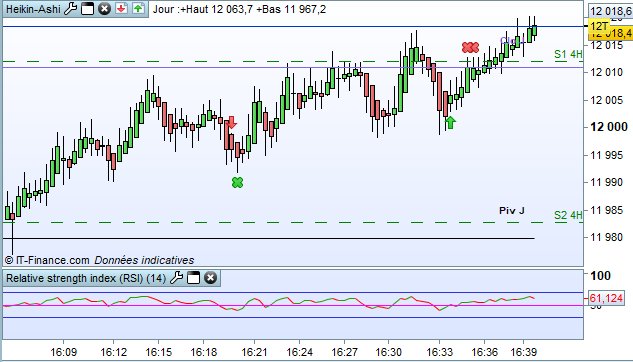Click the Heikin-Ashi window panel icon
The width and height of the screenshot is (633, 362).
click(87, 8)
